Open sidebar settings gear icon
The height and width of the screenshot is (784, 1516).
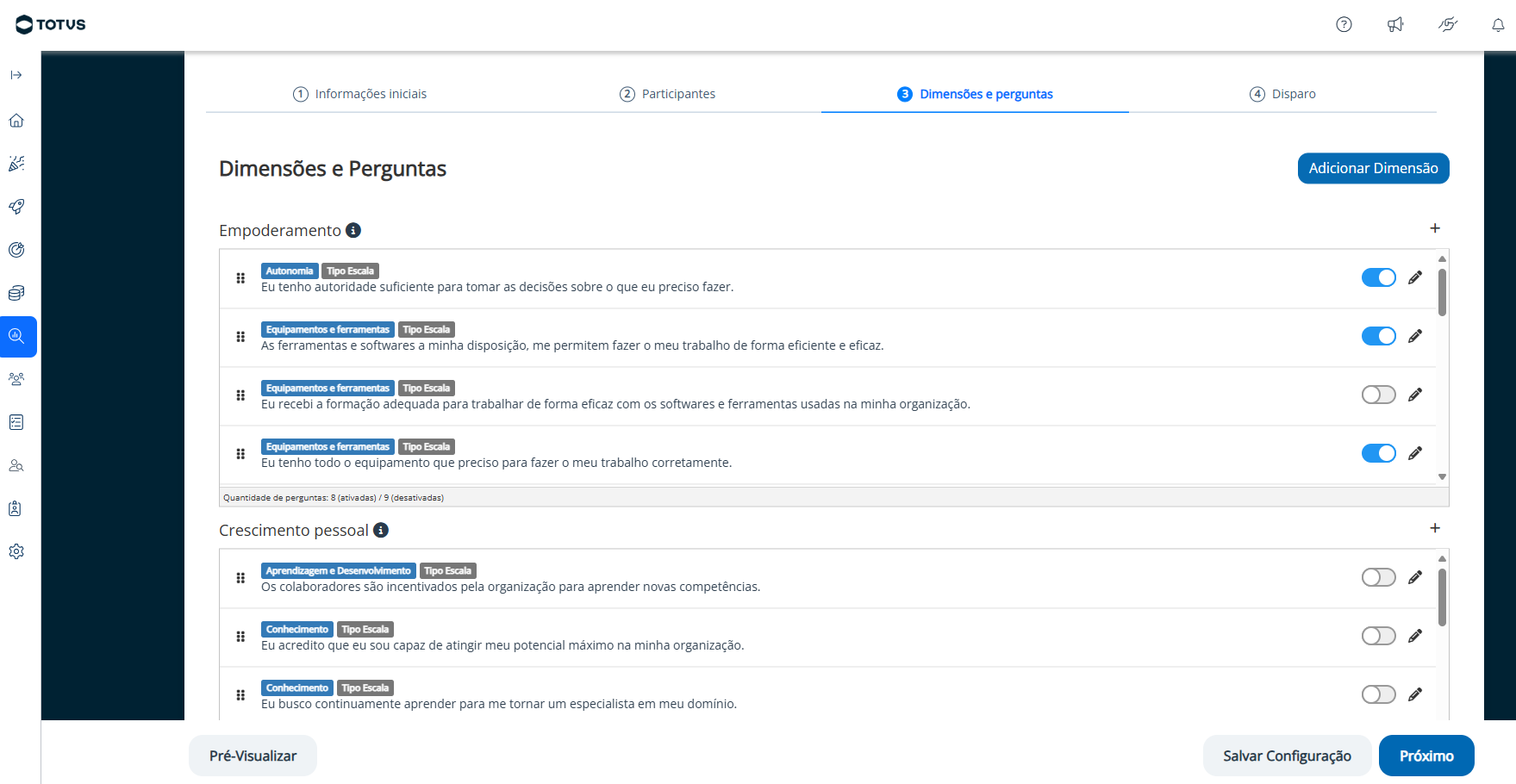pyautogui.click(x=16, y=551)
